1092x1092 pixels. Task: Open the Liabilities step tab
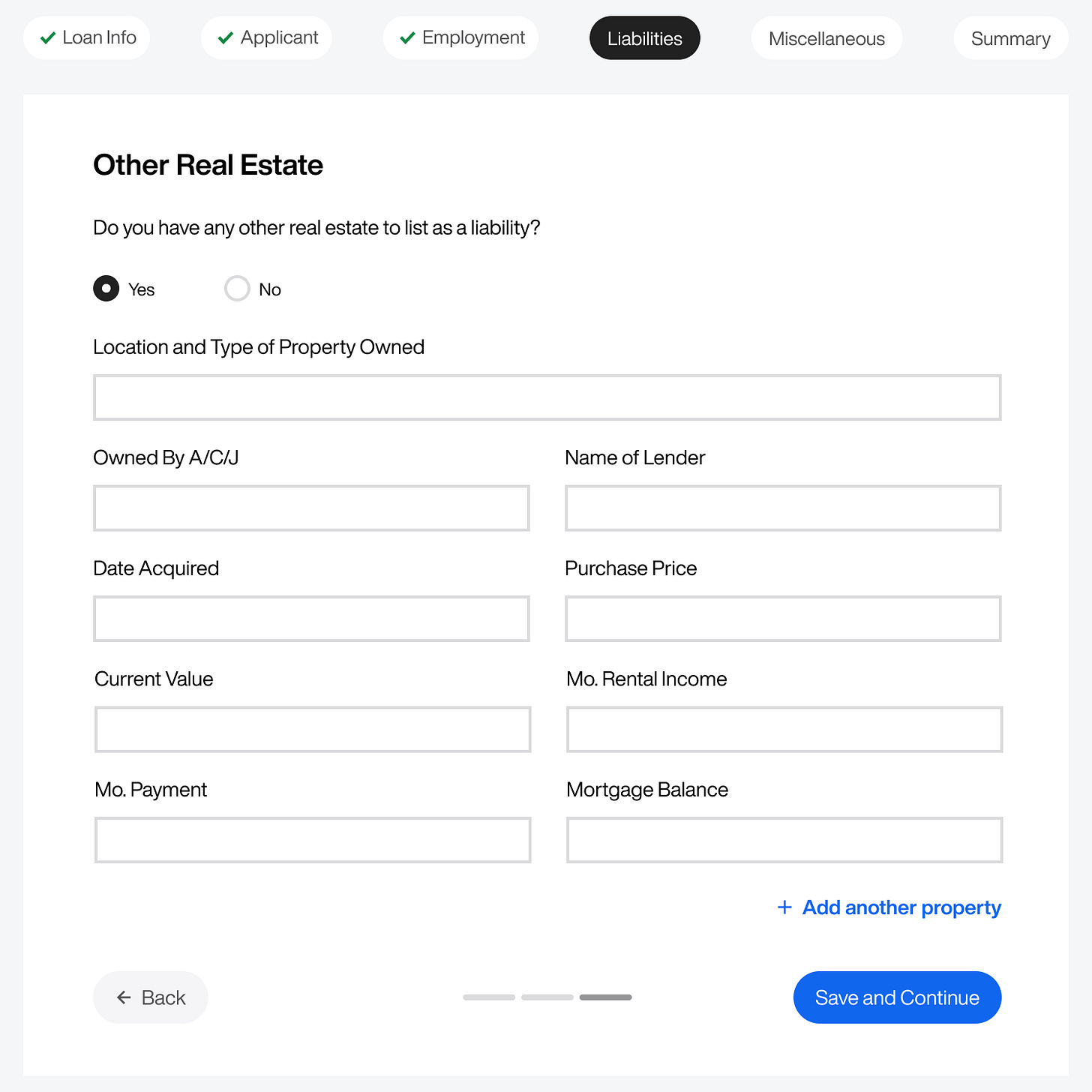point(644,38)
